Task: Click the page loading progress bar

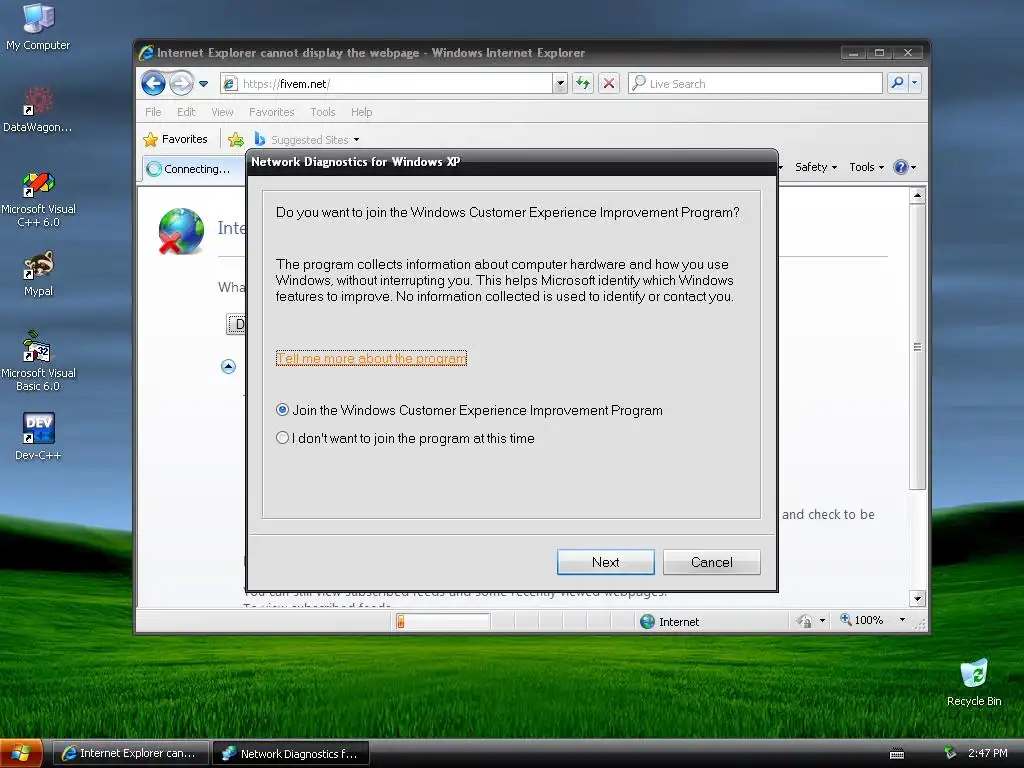Action: click(443, 621)
